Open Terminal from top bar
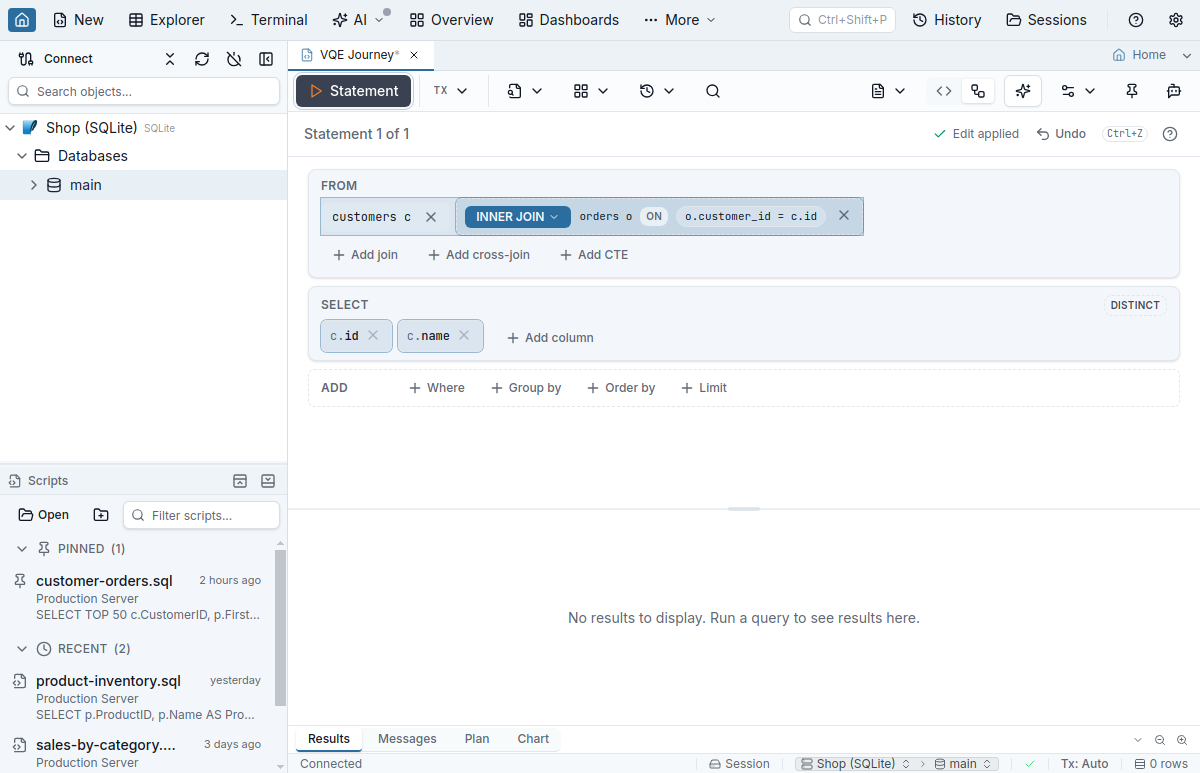The width and height of the screenshot is (1200, 773). pos(268,20)
